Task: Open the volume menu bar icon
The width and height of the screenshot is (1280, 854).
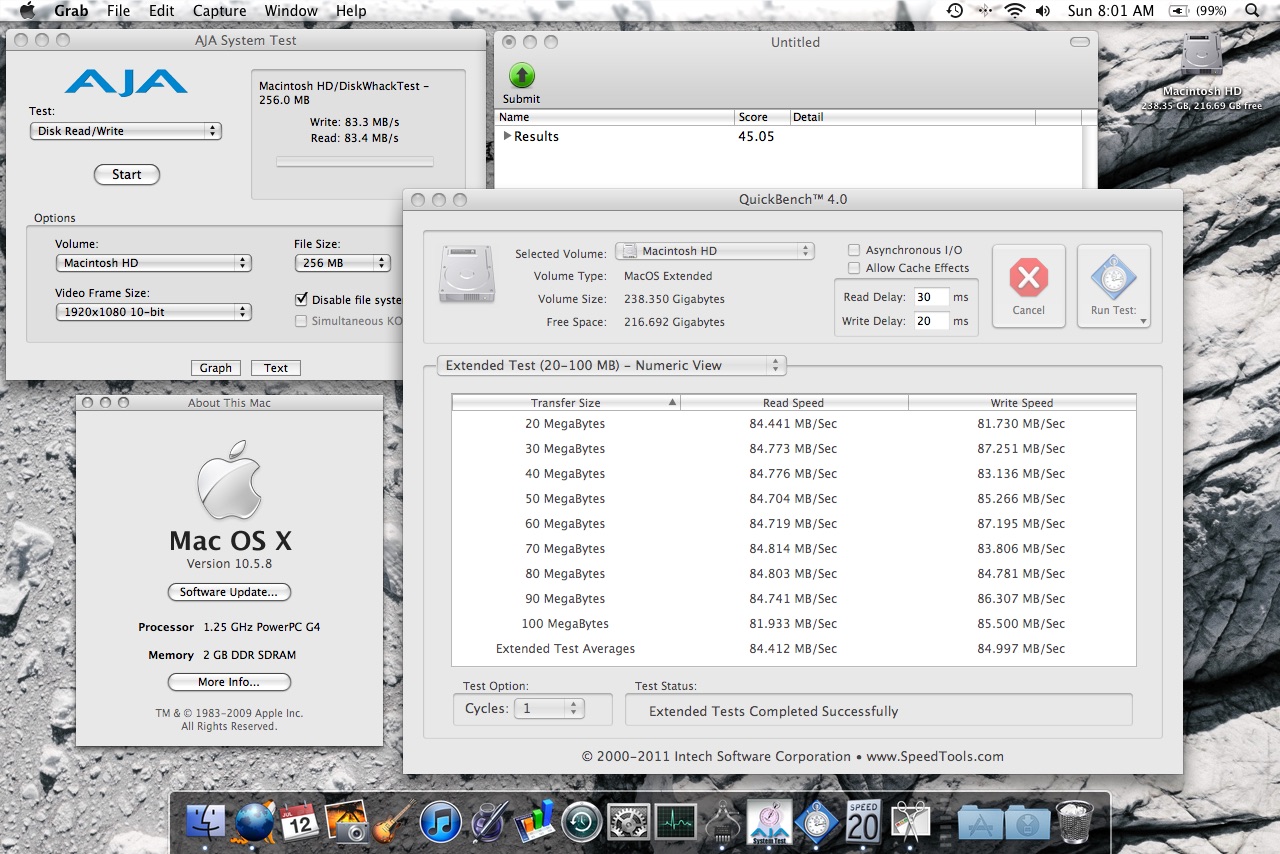Action: (1043, 11)
